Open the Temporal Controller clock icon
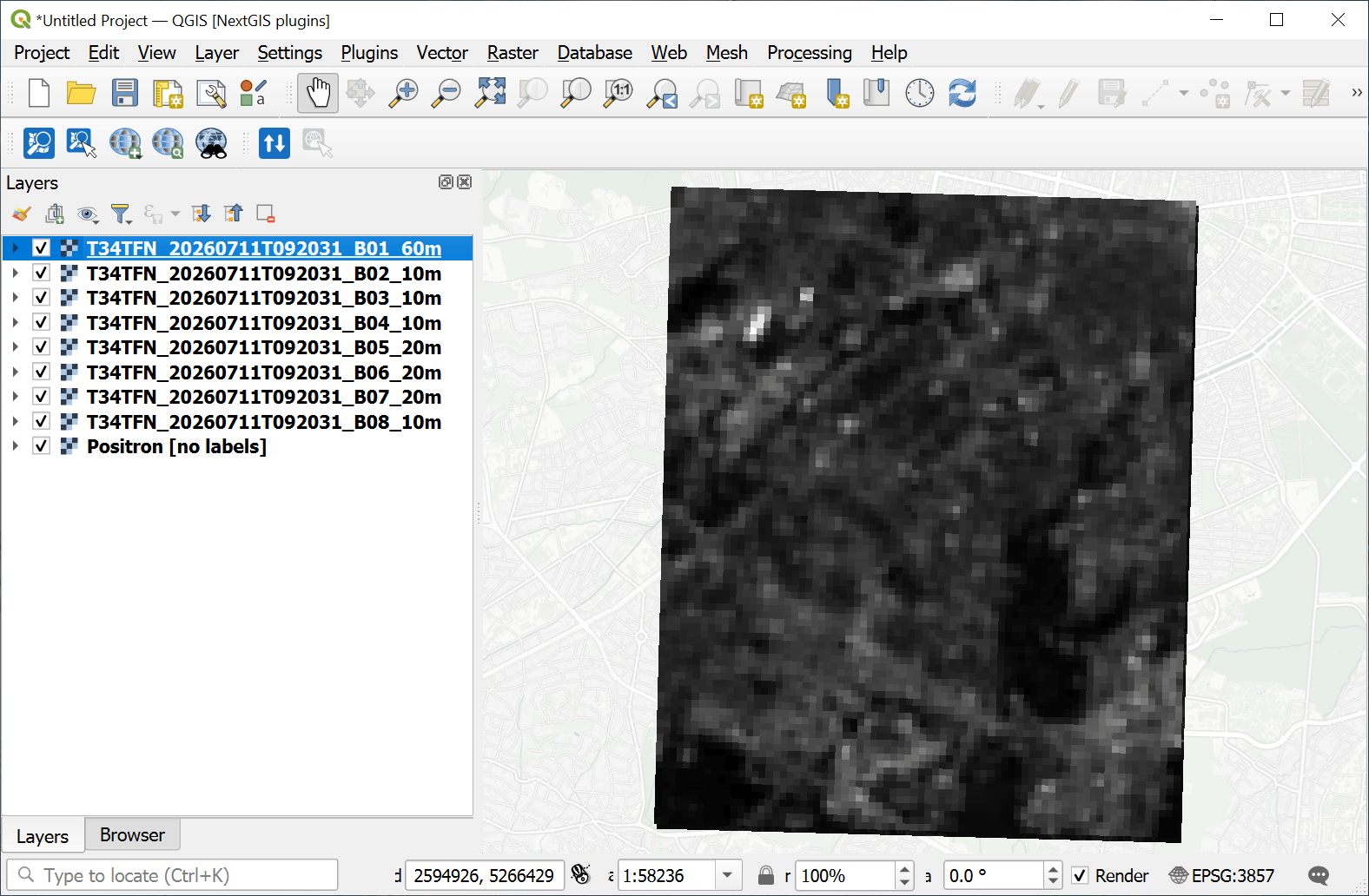This screenshot has width=1369, height=896. click(x=920, y=93)
